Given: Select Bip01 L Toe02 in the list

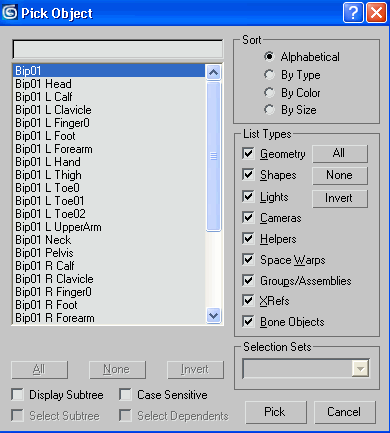Looking at the screenshot, I should (109, 214).
